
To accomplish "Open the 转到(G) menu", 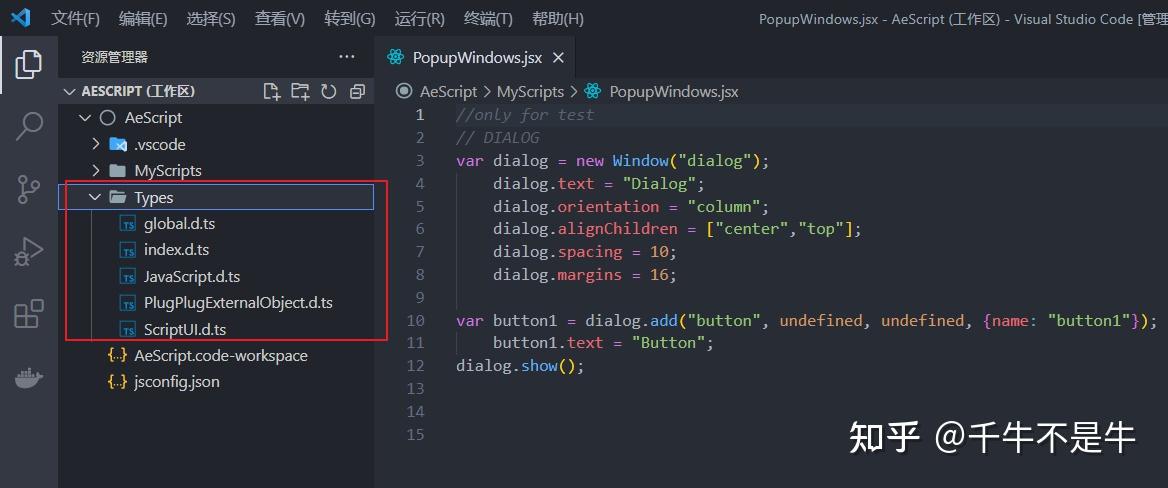I will coord(350,19).
